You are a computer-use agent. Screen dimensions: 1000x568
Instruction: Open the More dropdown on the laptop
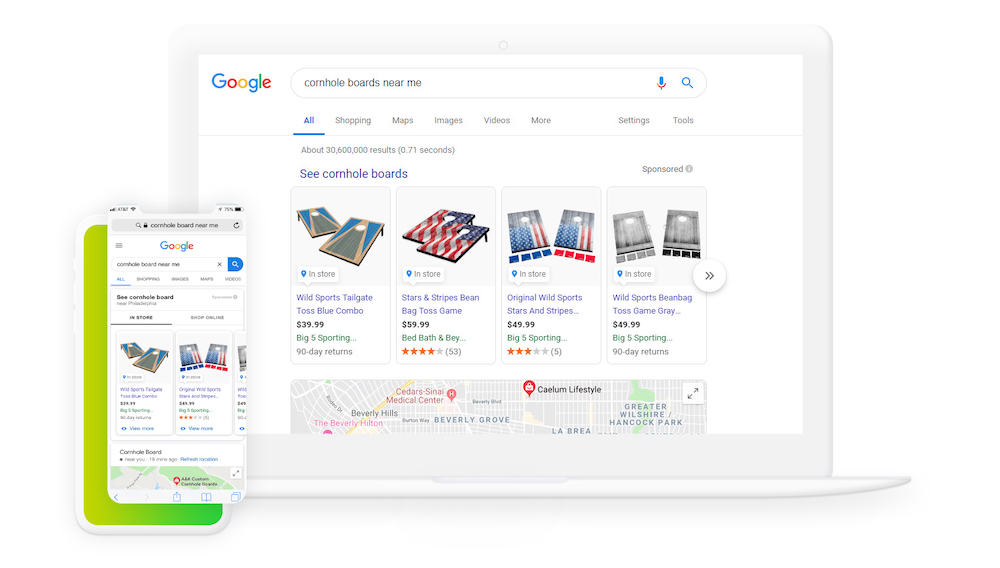click(541, 120)
